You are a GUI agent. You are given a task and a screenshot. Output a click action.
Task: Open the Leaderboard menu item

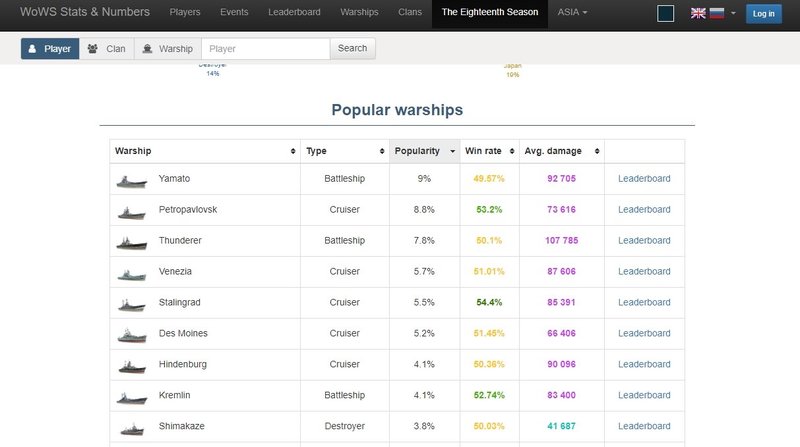(x=294, y=12)
